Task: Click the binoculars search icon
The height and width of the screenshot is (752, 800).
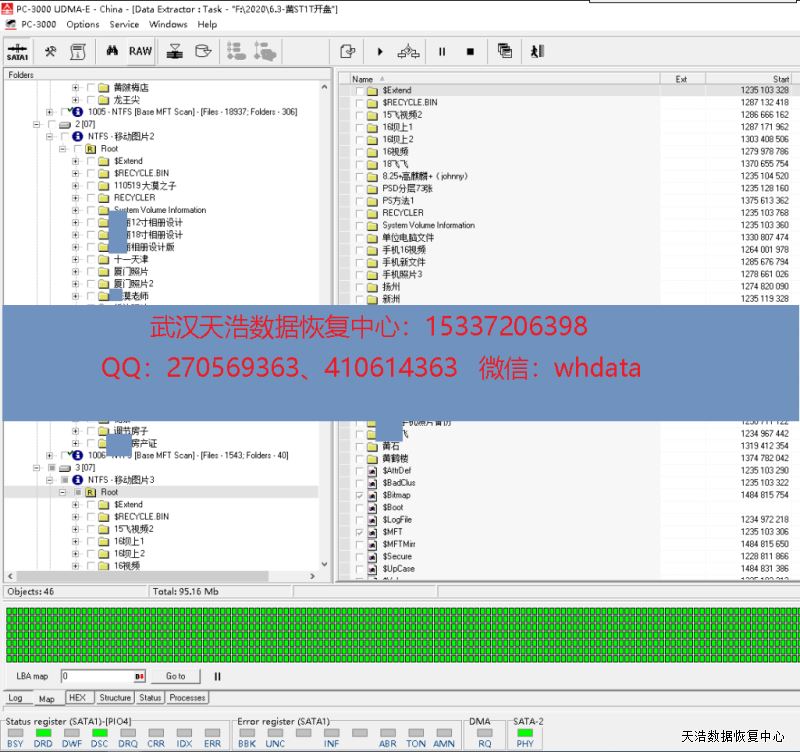Action: tap(112, 51)
